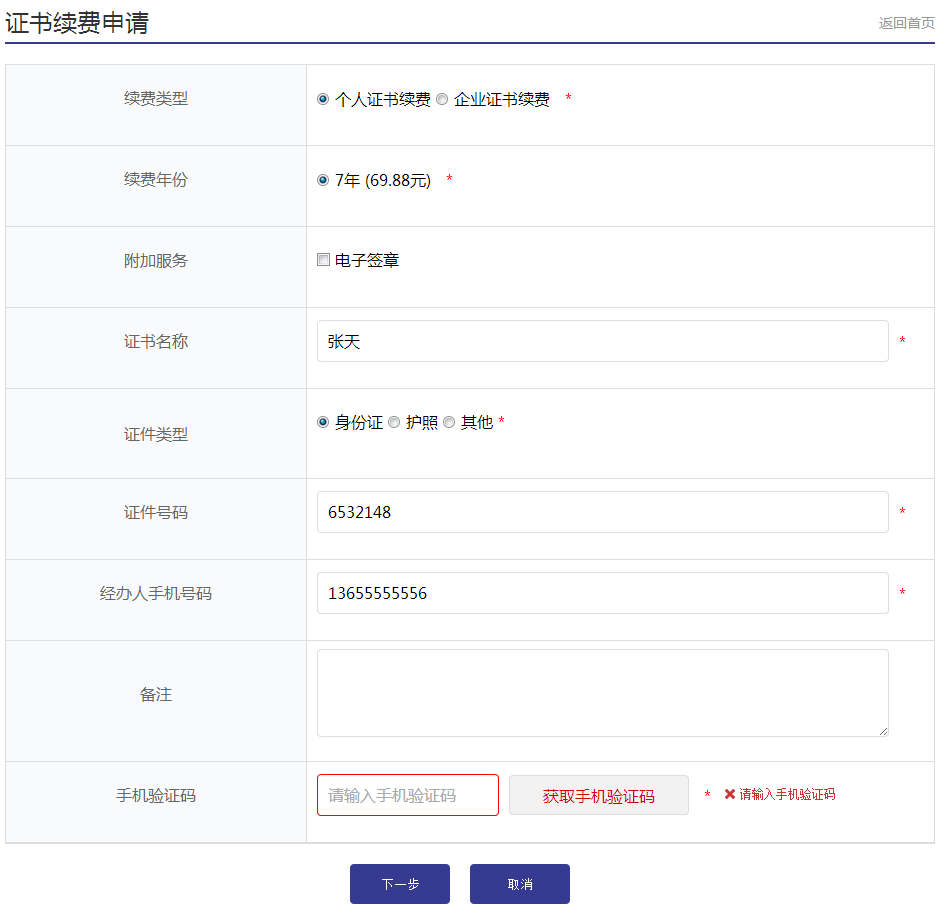Click the 证件号码 input field

[x=603, y=512]
